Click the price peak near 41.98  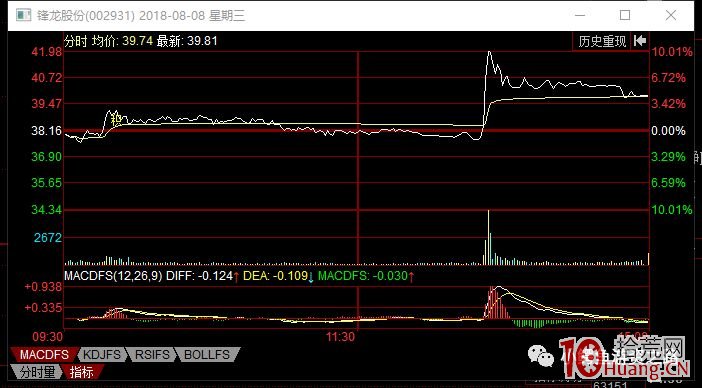tap(489, 52)
